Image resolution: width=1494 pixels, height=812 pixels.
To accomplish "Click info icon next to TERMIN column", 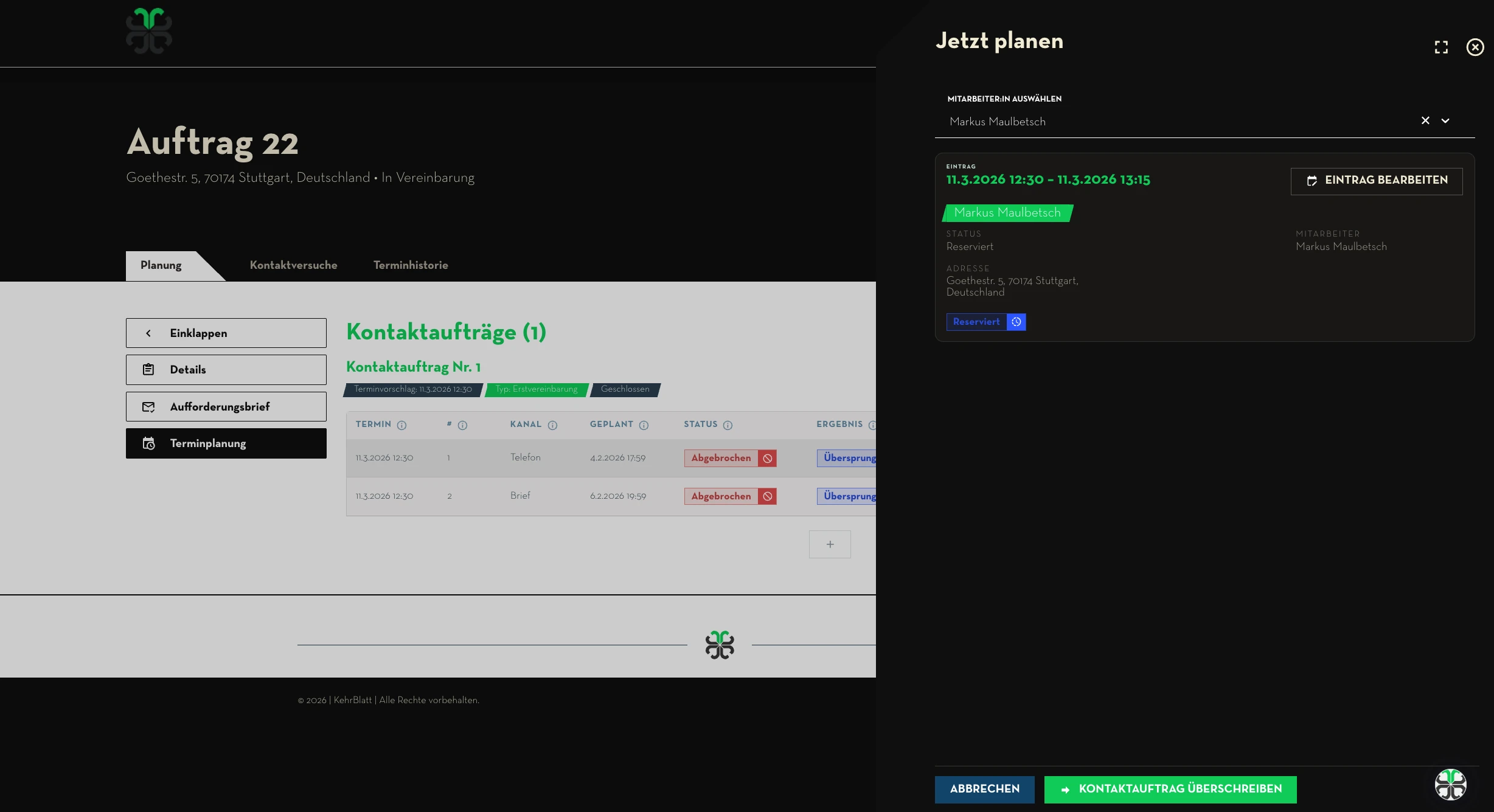I will (401, 425).
